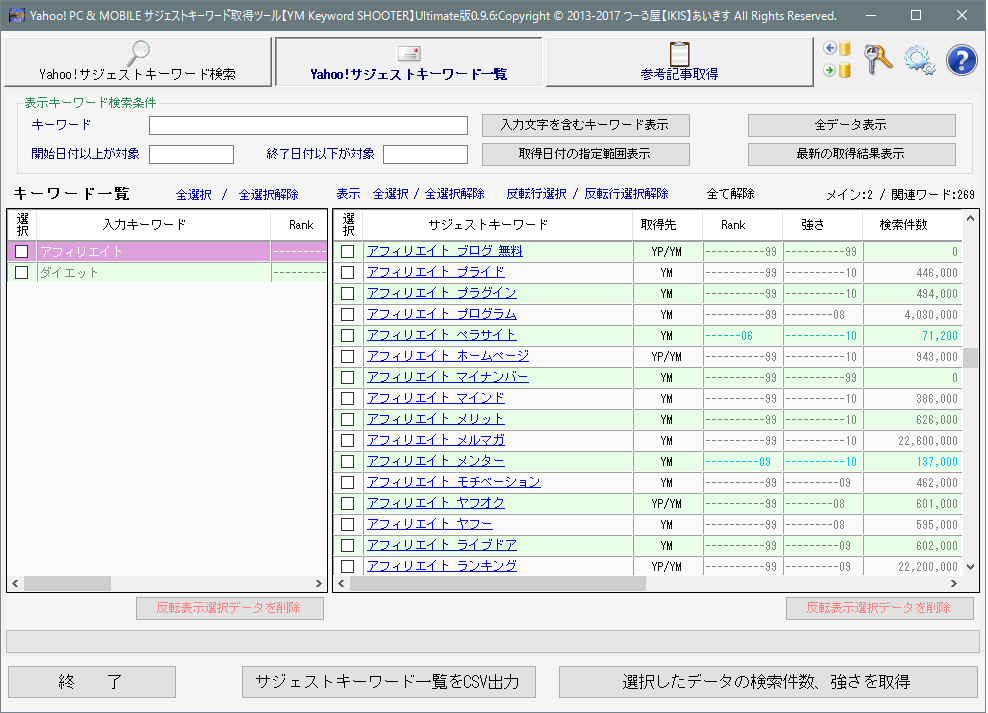Click suggest list vertical scrollbar down arrow
Viewport: 988px width, 713px height.
tap(970, 567)
